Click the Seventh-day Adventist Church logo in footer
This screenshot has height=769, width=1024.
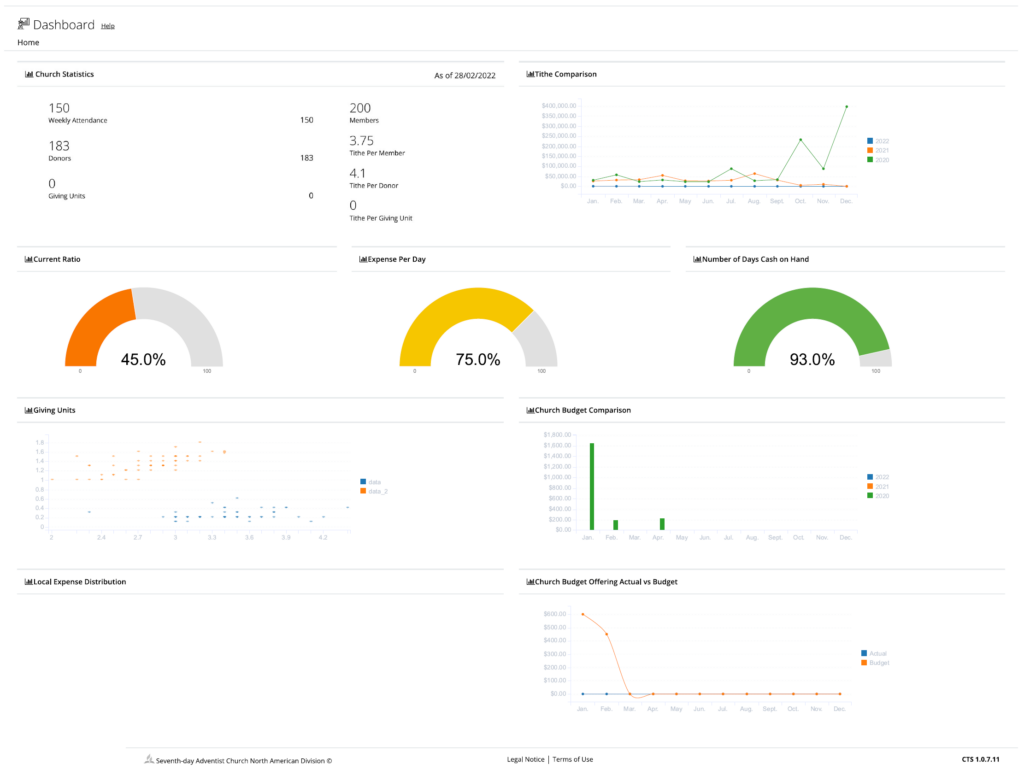pos(148,759)
